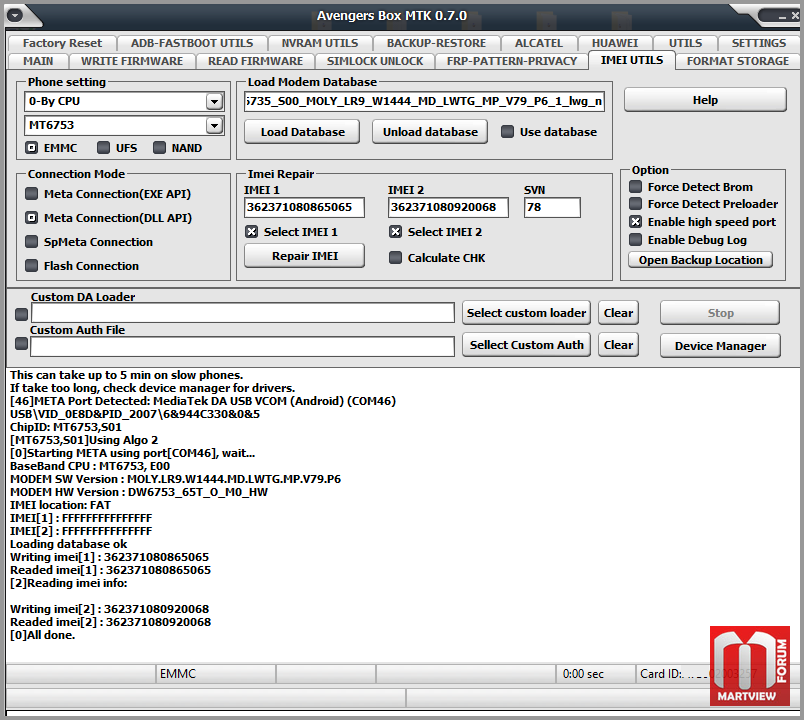
Task: Go to the SIMLOCK UNLOCK tab
Action: pos(375,61)
